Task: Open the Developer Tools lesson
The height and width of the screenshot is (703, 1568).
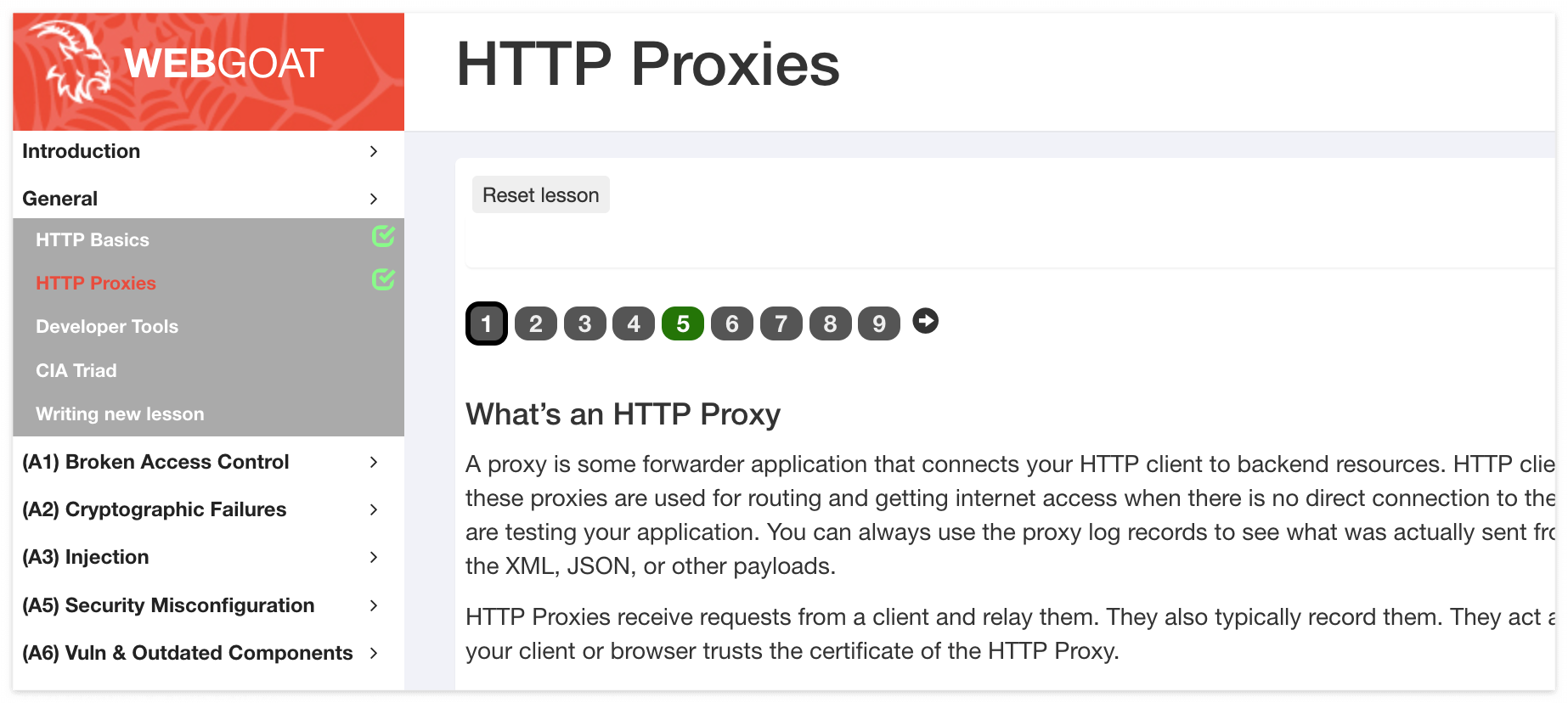Action: click(x=107, y=326)
